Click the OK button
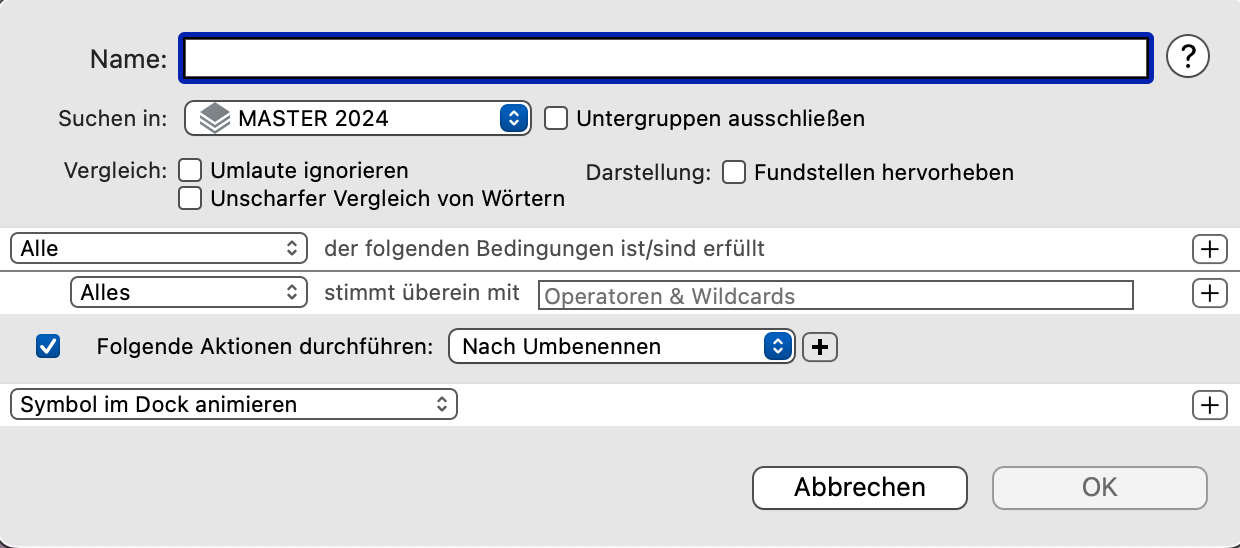This screenshot has height=548, width=1240. tap(1100, 488)
